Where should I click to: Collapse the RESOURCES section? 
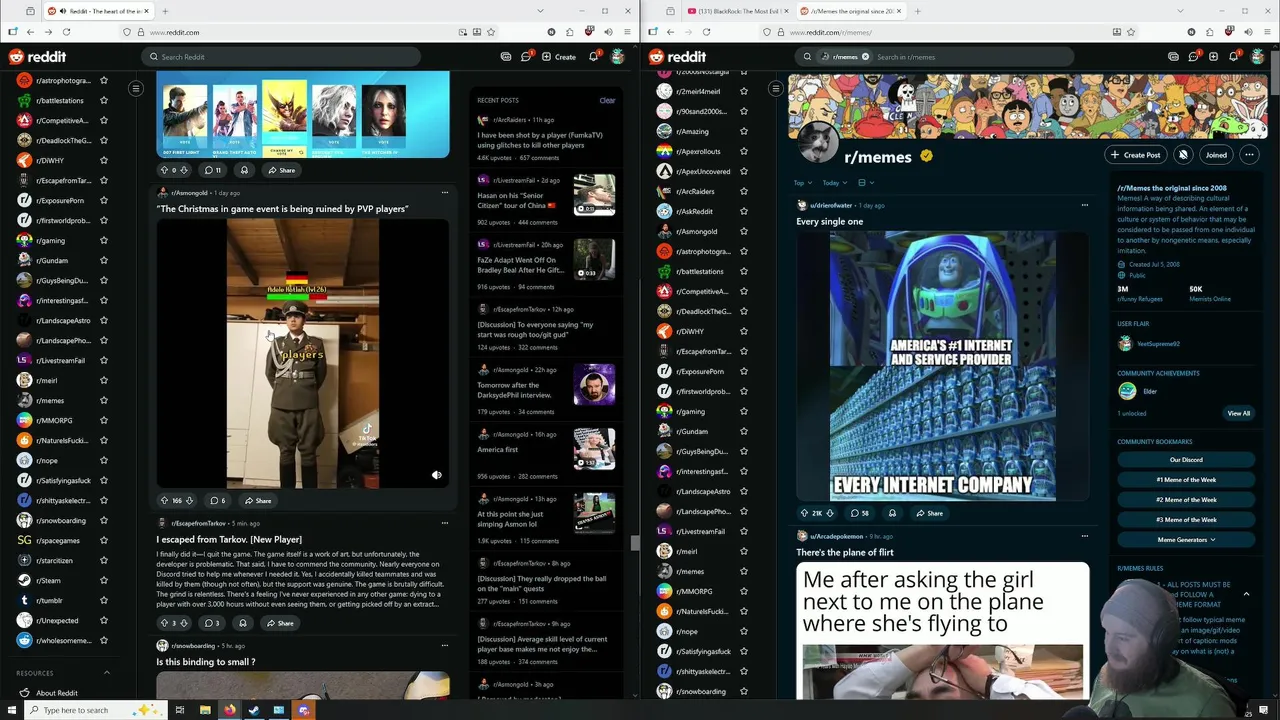tap(107, 673)
